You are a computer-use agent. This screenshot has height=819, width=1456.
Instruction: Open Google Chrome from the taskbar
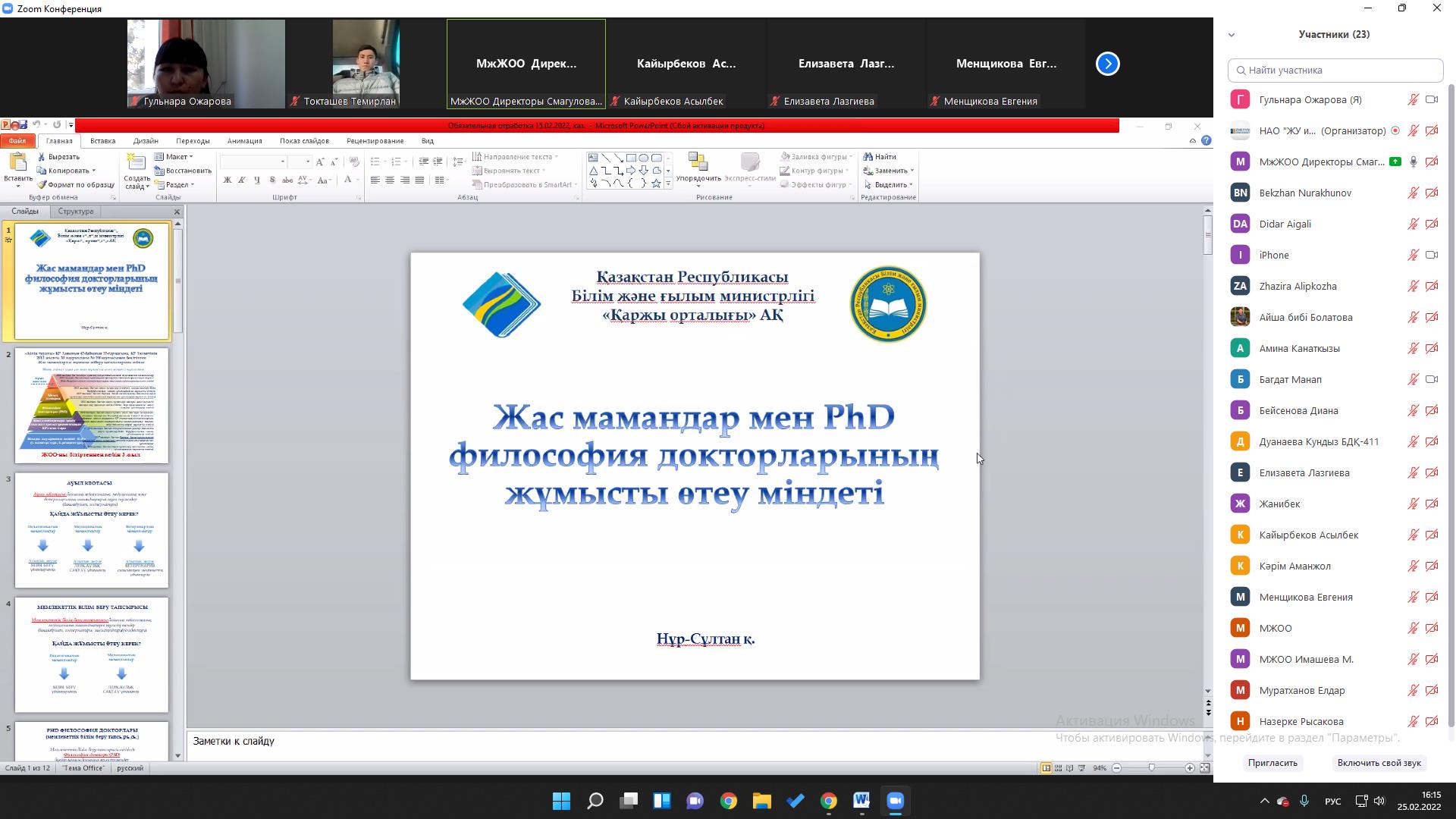pyautogui.click(x=728, y=801)
